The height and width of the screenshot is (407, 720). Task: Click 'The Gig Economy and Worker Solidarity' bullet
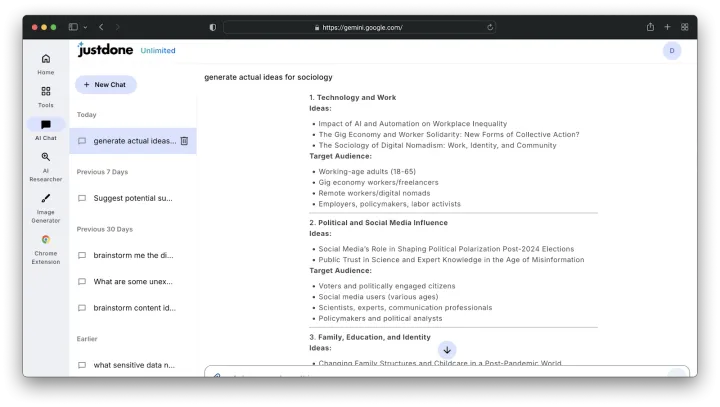449,135
